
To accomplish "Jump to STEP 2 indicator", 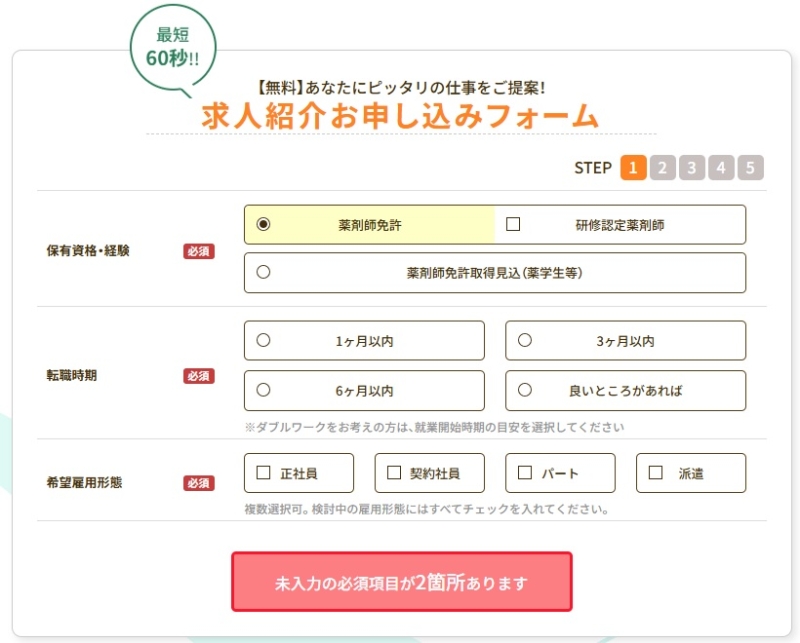I will click(662, 167).
